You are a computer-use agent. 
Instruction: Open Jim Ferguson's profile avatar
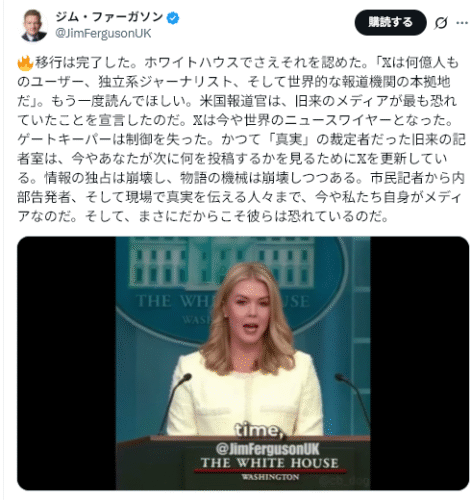tap(33, 25)
